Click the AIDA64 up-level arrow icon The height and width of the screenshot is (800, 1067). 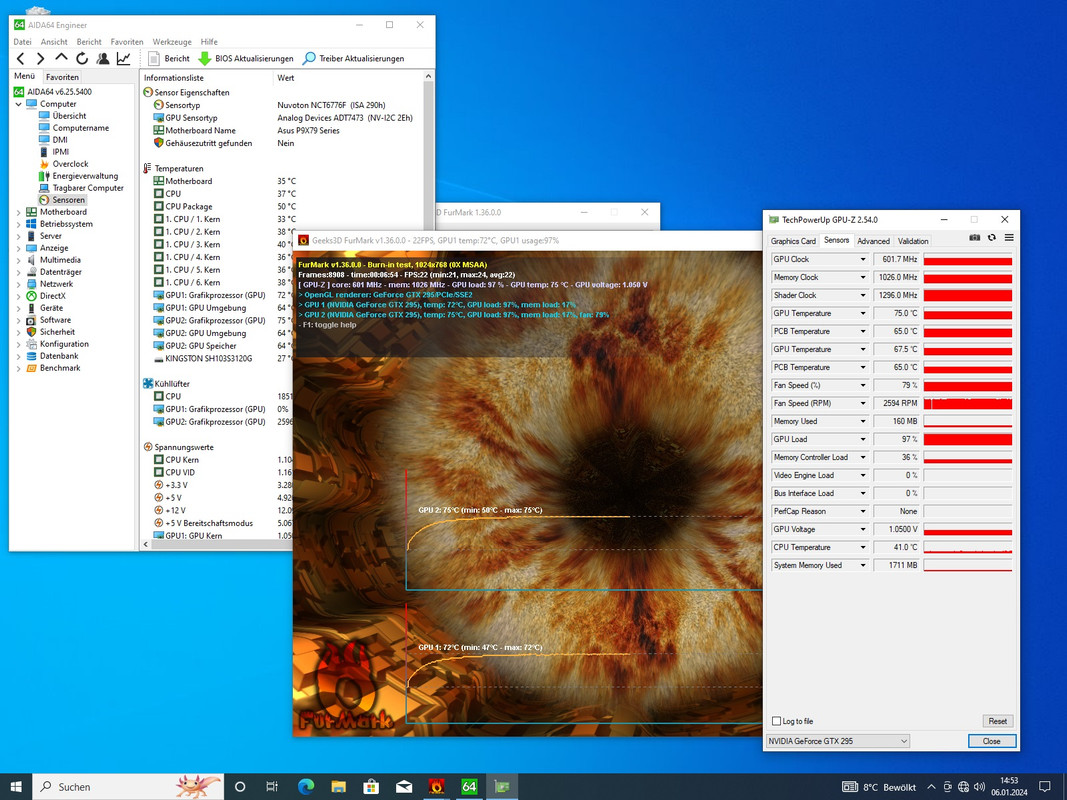coord(61,59)
